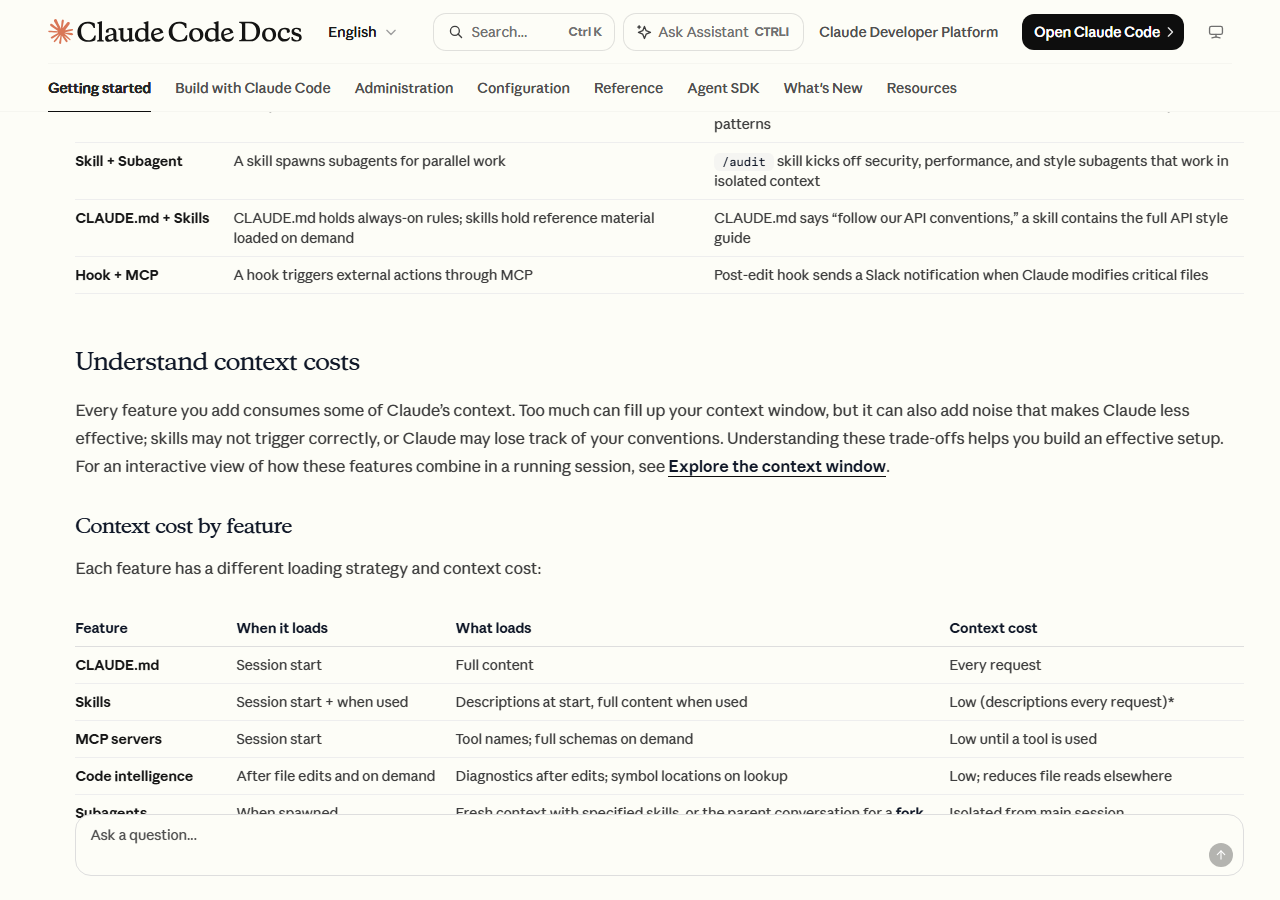The height and width of the screenshot is (900, 1280).
Task: Toggle the theme using the monitor icon
Action: click(x=1216, y=32)
